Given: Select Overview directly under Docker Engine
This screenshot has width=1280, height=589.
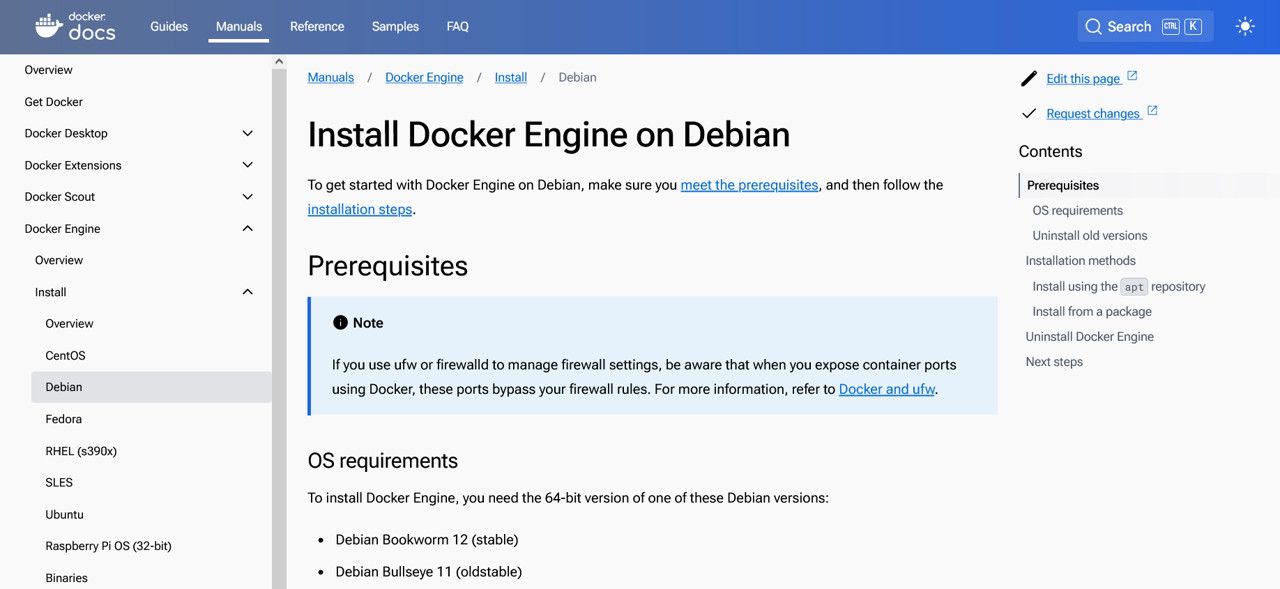Looking at the screenshot, I should pos(59,260).
